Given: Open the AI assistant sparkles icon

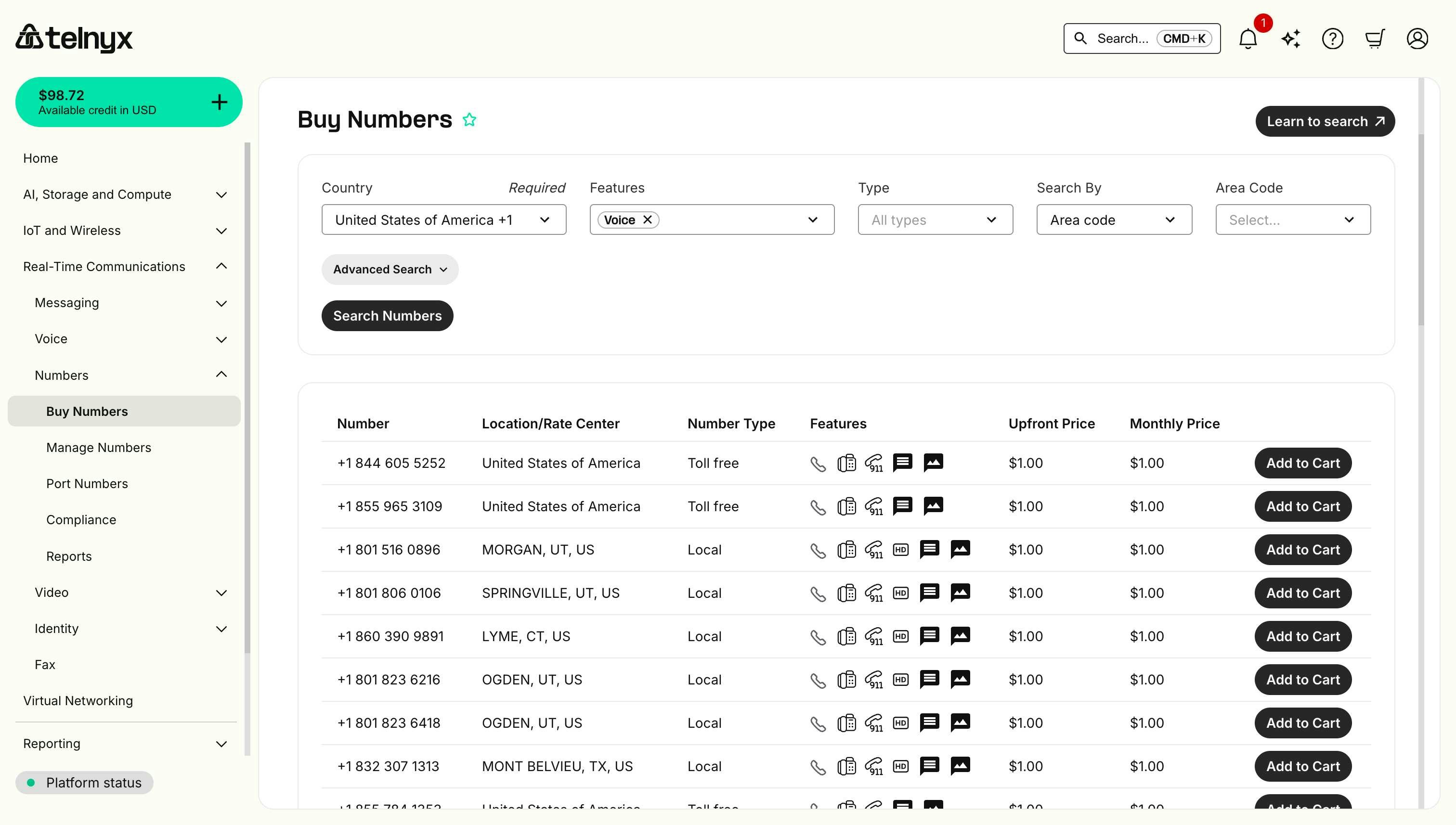Looking at the screenshot, I should tap(1290, 38).
